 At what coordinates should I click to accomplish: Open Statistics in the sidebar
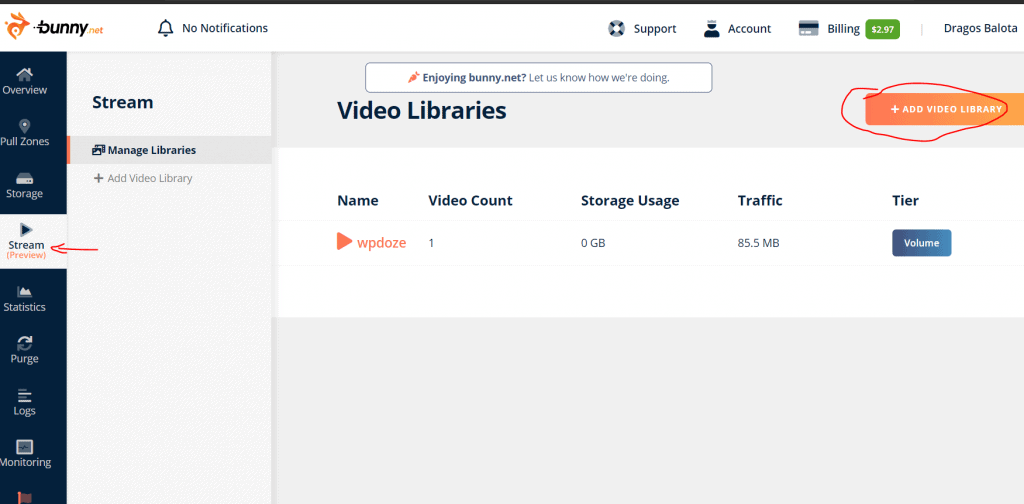coord(25,298)
